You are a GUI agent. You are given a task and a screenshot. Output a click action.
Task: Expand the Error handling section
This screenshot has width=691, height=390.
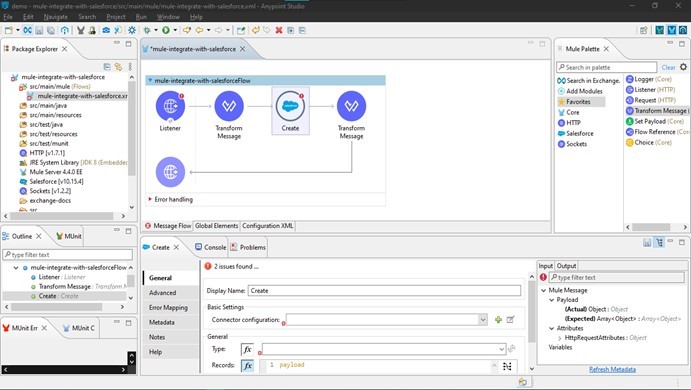click(x=150, y=199)
